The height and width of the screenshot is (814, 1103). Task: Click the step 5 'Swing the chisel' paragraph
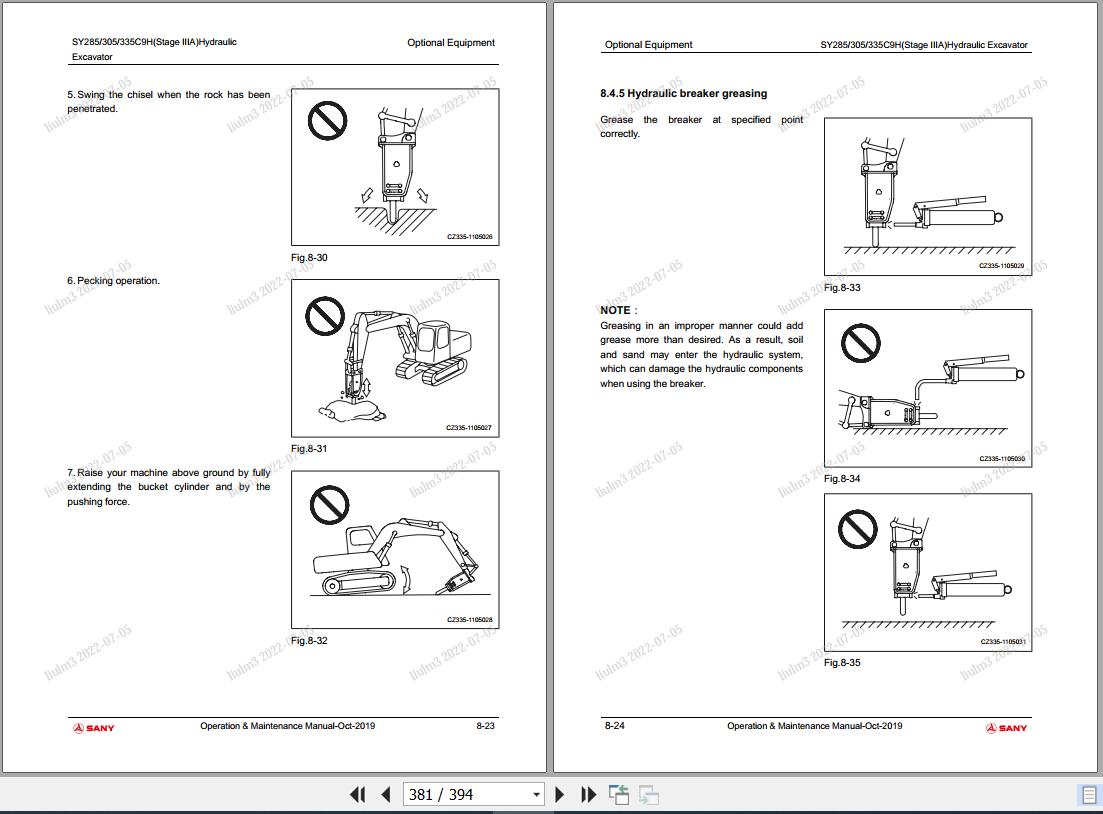tap(169, 101)
